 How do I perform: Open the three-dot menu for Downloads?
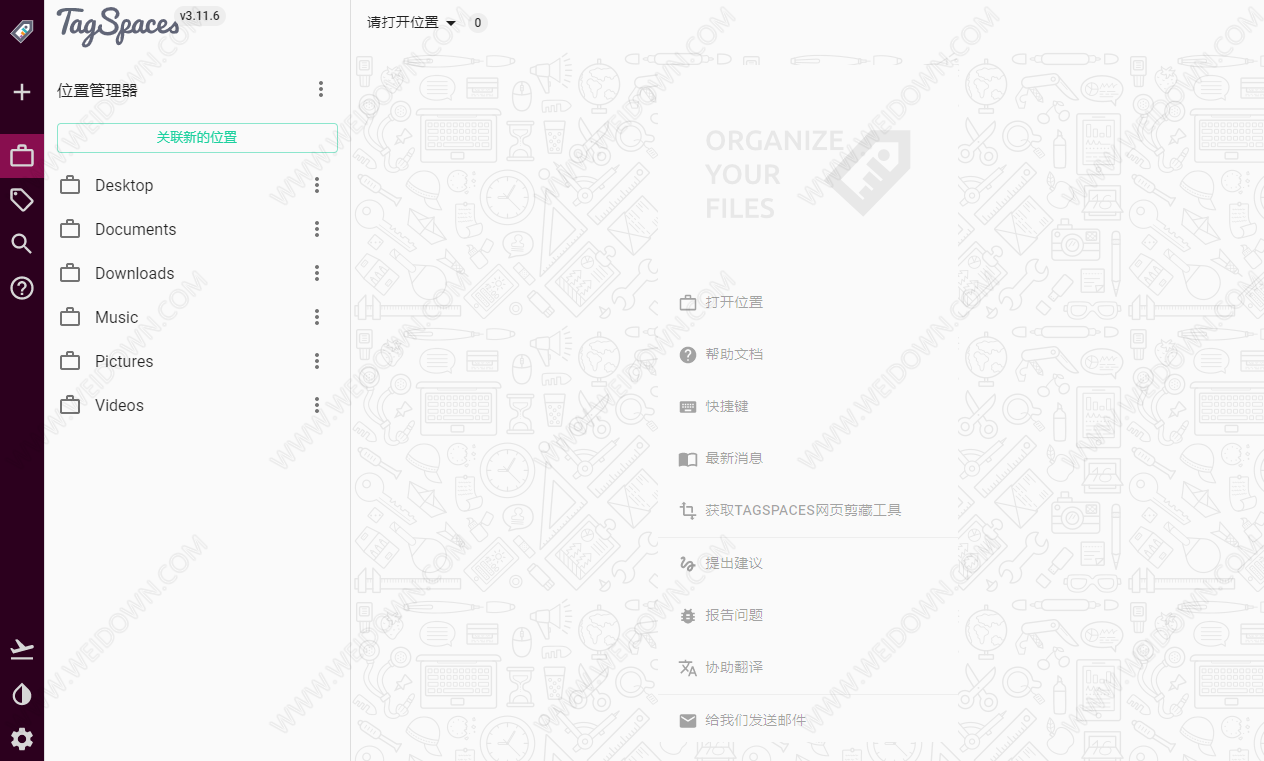[317, 273]
